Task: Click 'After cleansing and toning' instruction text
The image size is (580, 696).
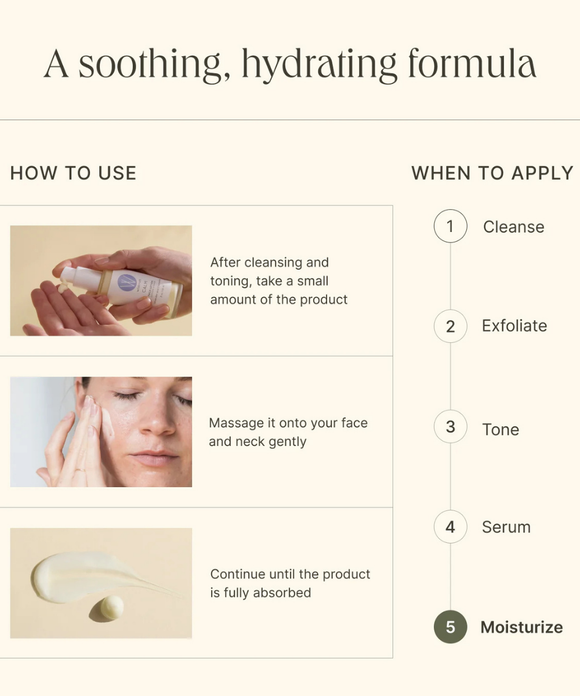Action: (279, 281)
